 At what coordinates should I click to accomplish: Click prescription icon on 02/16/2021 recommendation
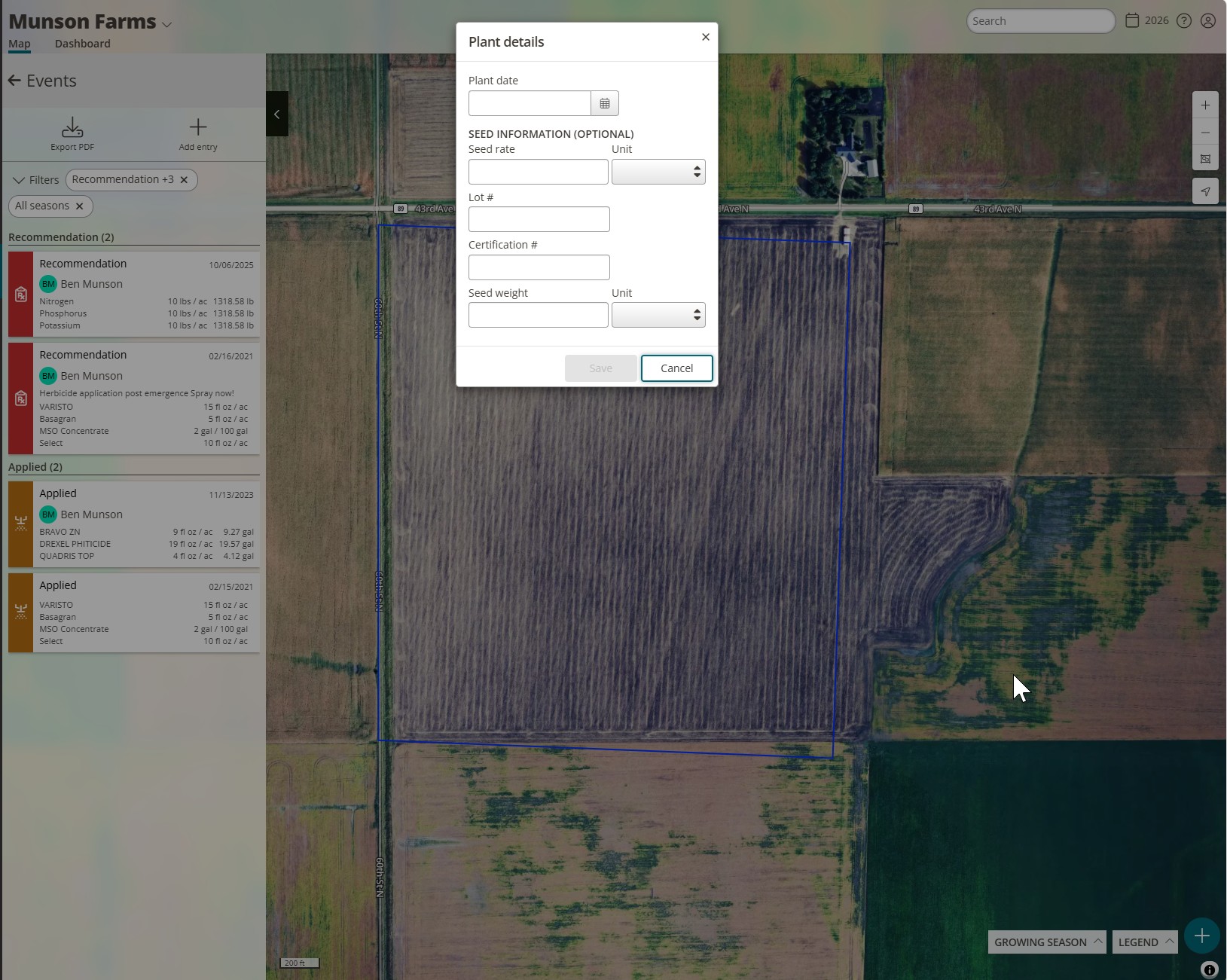21,398
